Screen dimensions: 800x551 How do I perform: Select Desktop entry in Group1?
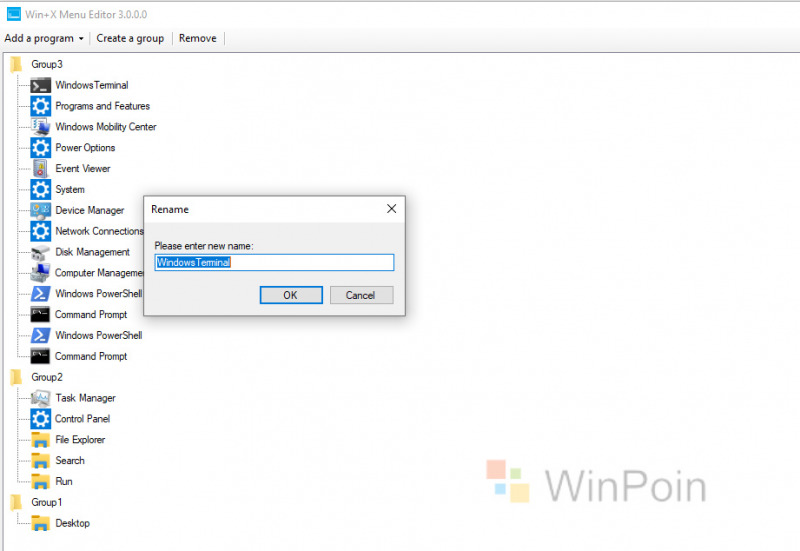tap(72, 523)
